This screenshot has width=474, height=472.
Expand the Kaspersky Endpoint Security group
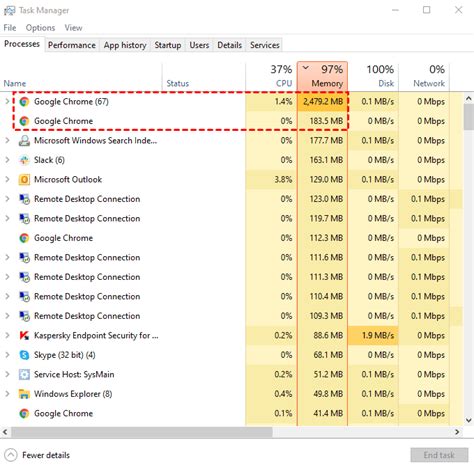coord(7,335)
